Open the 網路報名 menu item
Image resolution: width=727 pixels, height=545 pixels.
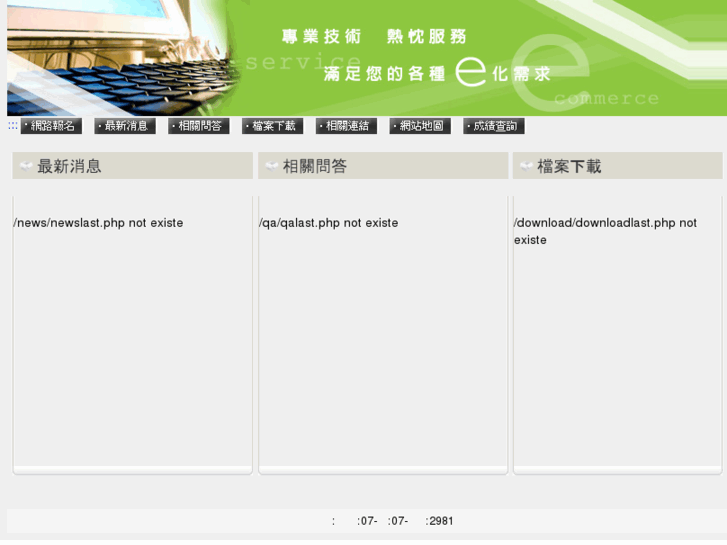pyautogui.click(x=51, y=126)
